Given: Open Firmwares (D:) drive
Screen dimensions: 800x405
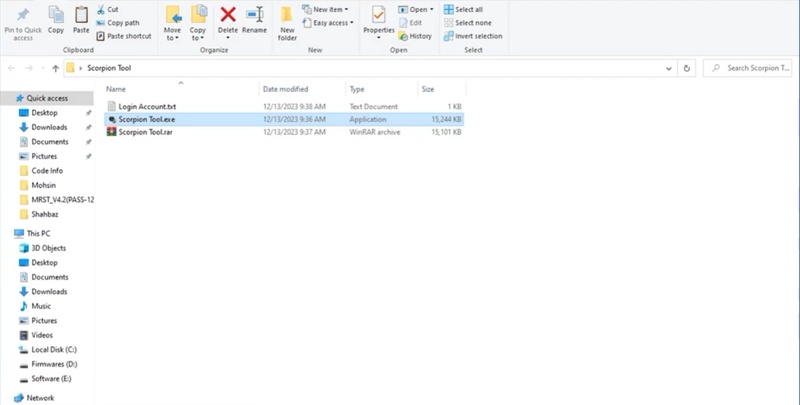Looking at the screenshot, I should 54,364.
